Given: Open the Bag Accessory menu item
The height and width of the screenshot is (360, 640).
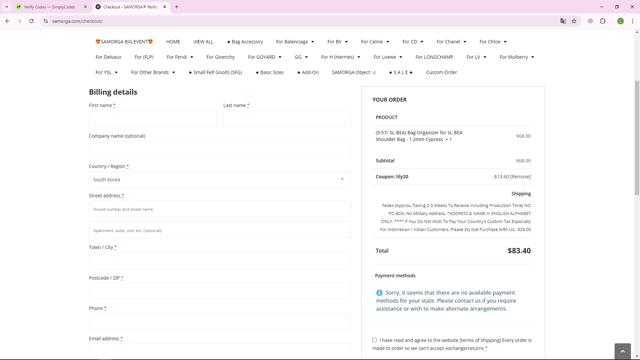Looking at the screenshot, I should coord(245,42).
